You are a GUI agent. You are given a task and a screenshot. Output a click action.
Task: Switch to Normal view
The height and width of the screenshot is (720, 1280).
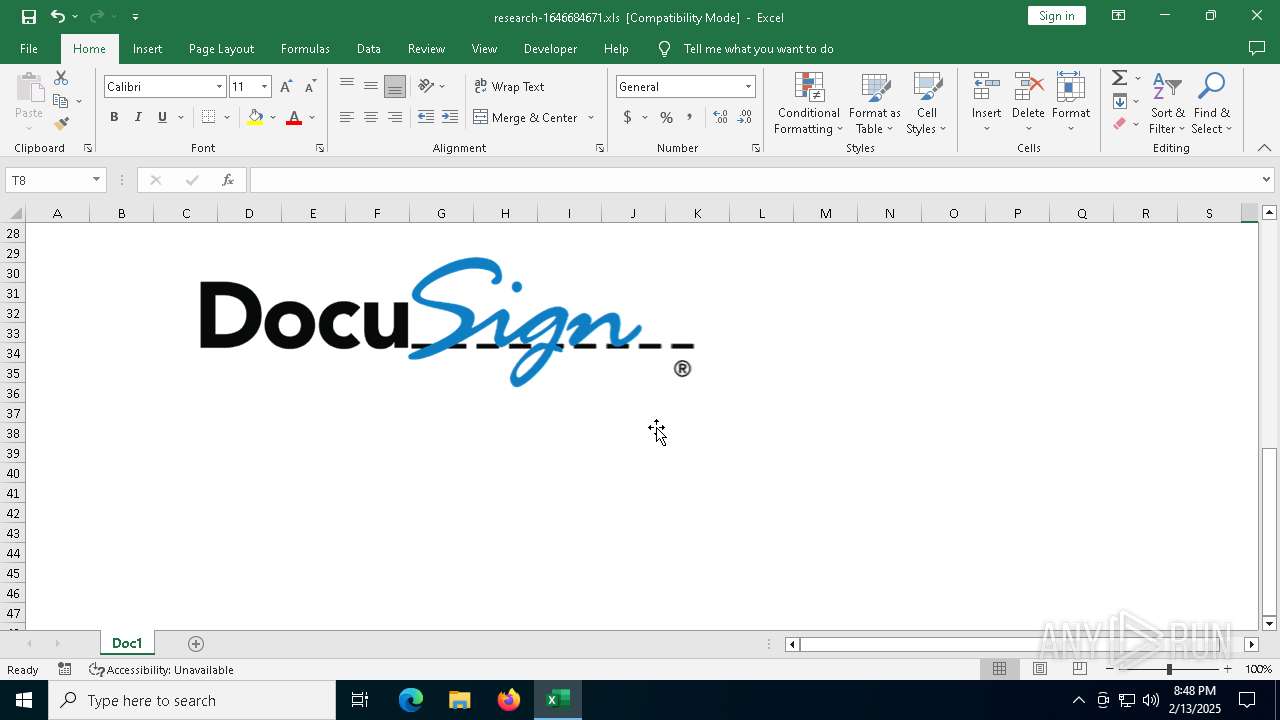coord(999,669)
